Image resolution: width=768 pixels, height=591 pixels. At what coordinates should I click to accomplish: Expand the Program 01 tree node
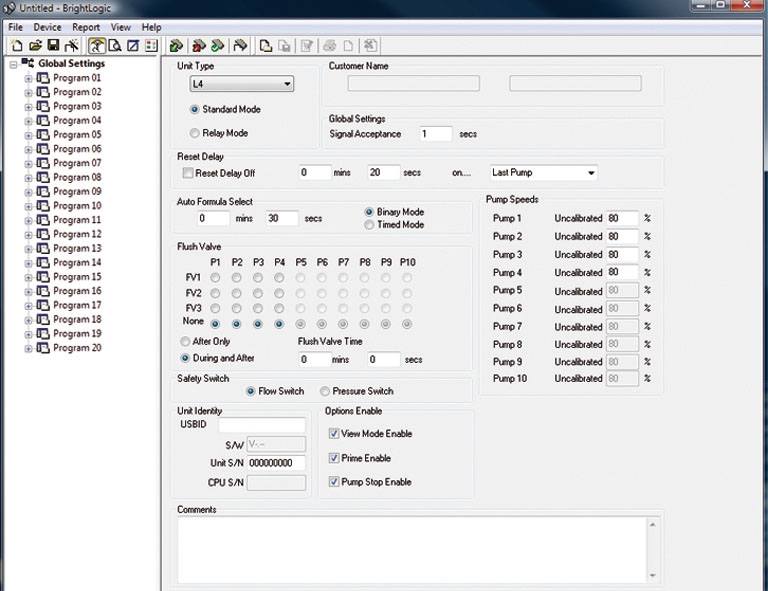[x=28, y=78]
